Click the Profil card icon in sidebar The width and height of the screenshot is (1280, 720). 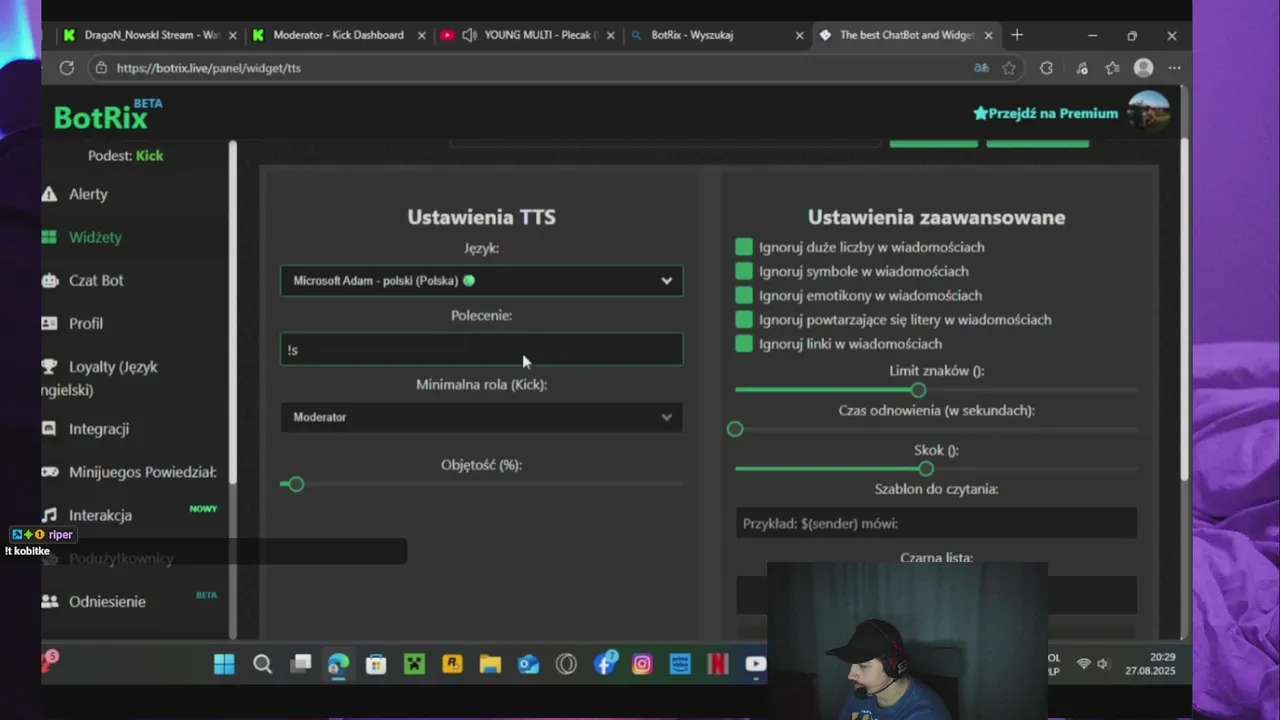tap(49, 323)
